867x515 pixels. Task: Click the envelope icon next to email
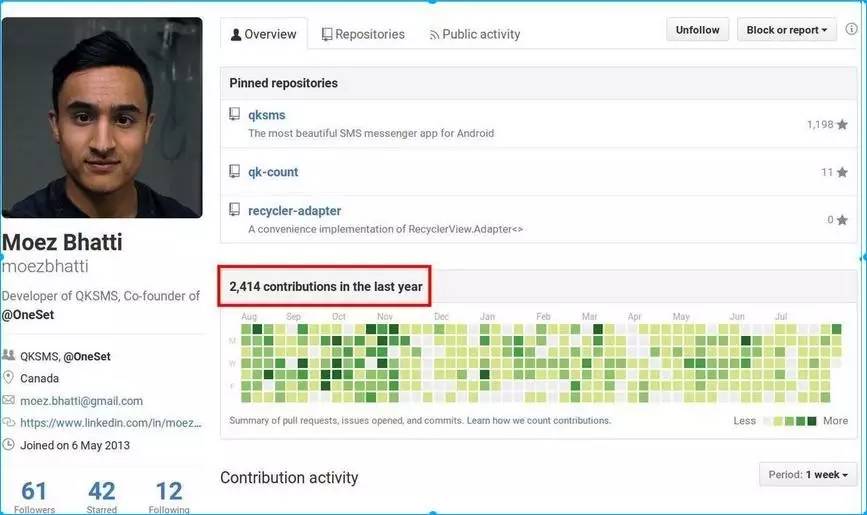coord(8,400)
